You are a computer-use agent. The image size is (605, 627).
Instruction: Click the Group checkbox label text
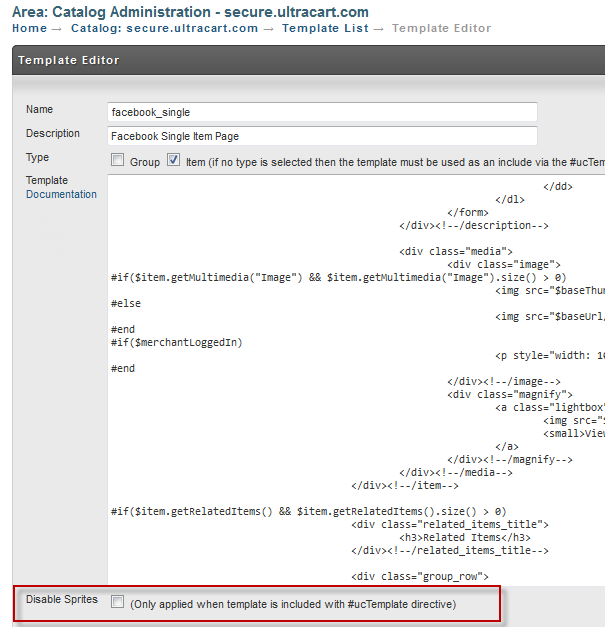pyautogui.click(x=145, y=162)
